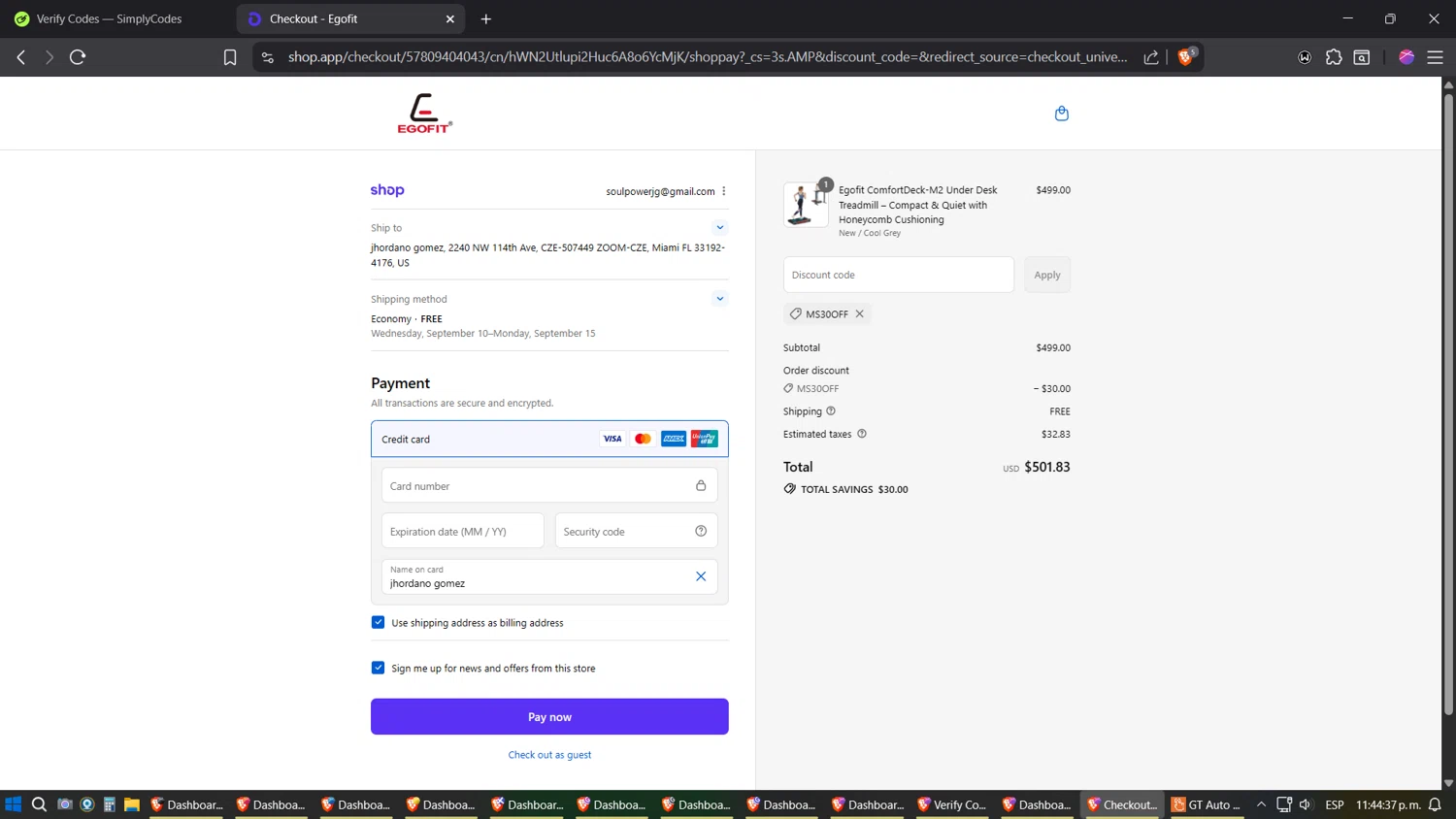Open browser extensions menu
This screenshot has width=1456, height=819.
(1334, 57)
